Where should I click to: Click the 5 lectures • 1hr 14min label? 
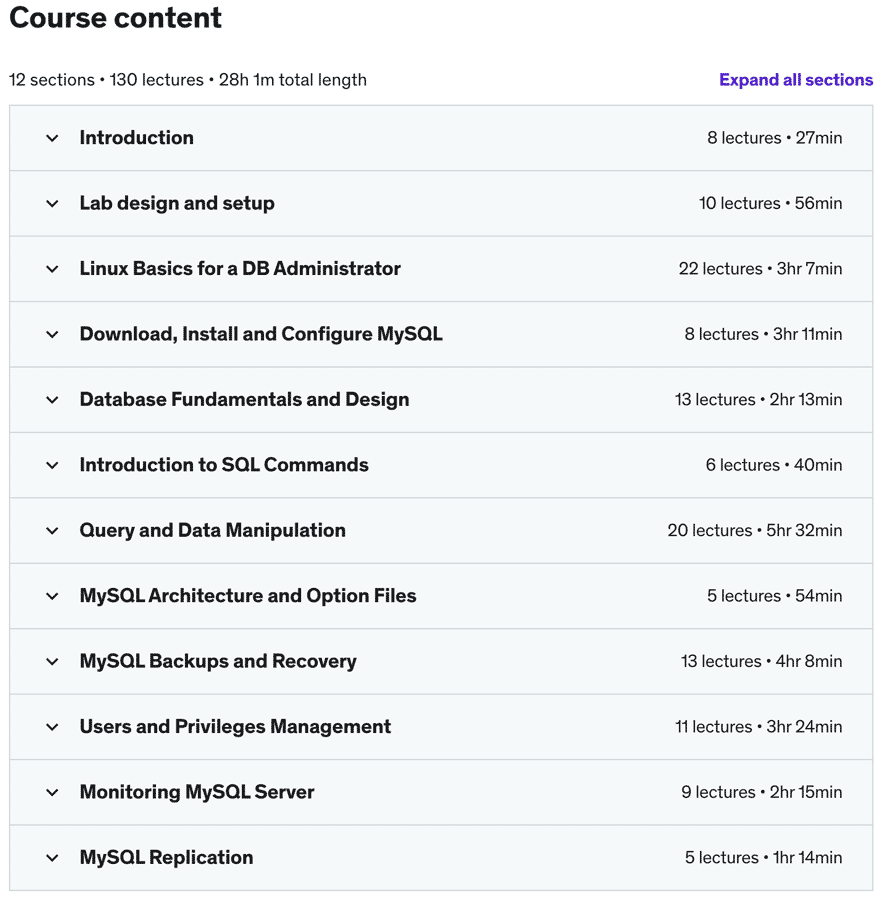pos(763,858)
